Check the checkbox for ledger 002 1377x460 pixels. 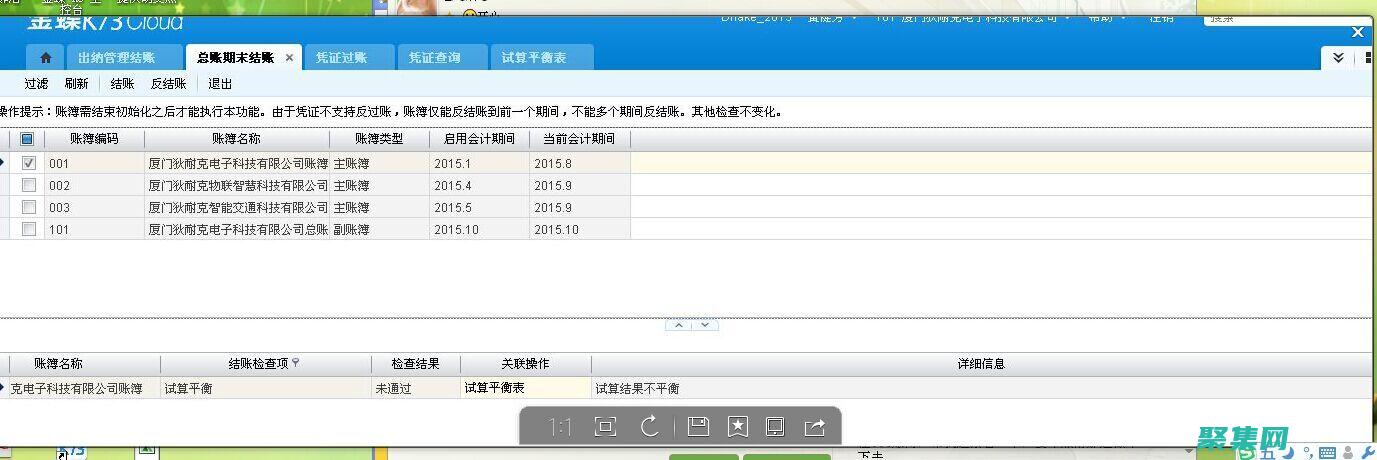coord(29,185)
